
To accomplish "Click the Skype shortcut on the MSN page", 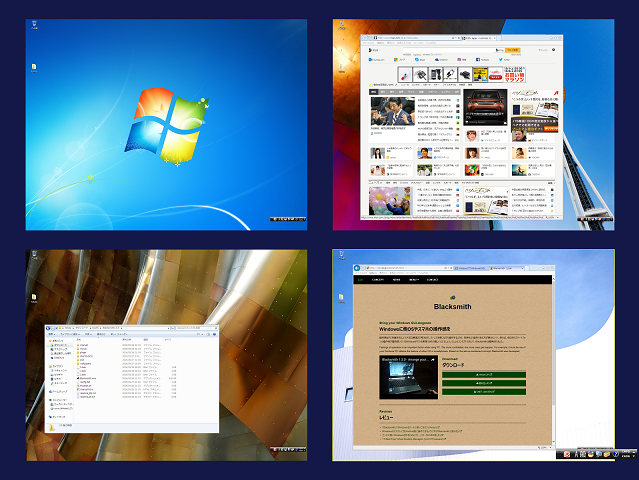I will click(420, 60).
